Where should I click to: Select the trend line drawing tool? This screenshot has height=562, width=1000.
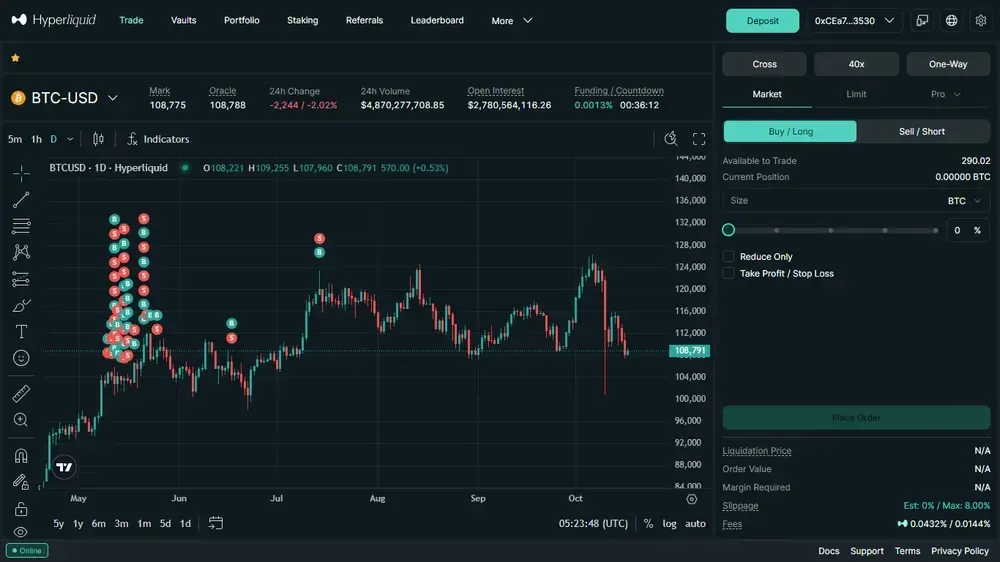[x=21, y=200]
